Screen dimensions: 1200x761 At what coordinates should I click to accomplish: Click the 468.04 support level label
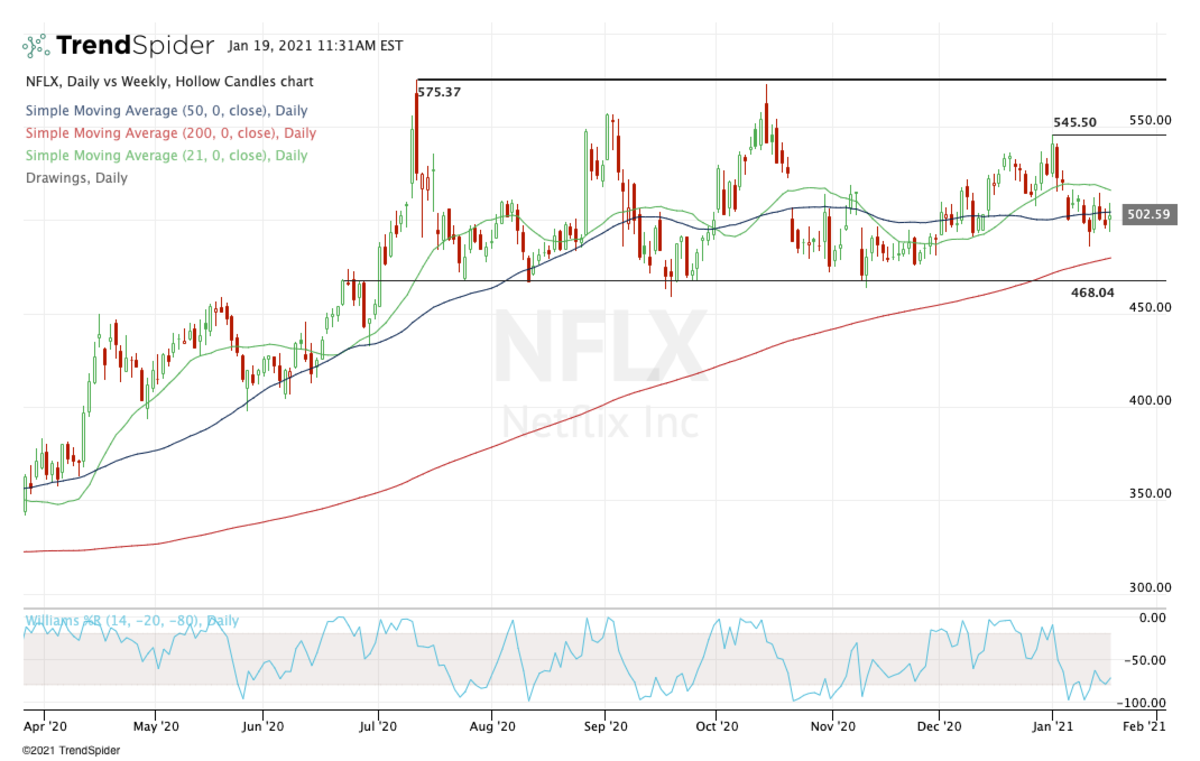coord(1093,293)
